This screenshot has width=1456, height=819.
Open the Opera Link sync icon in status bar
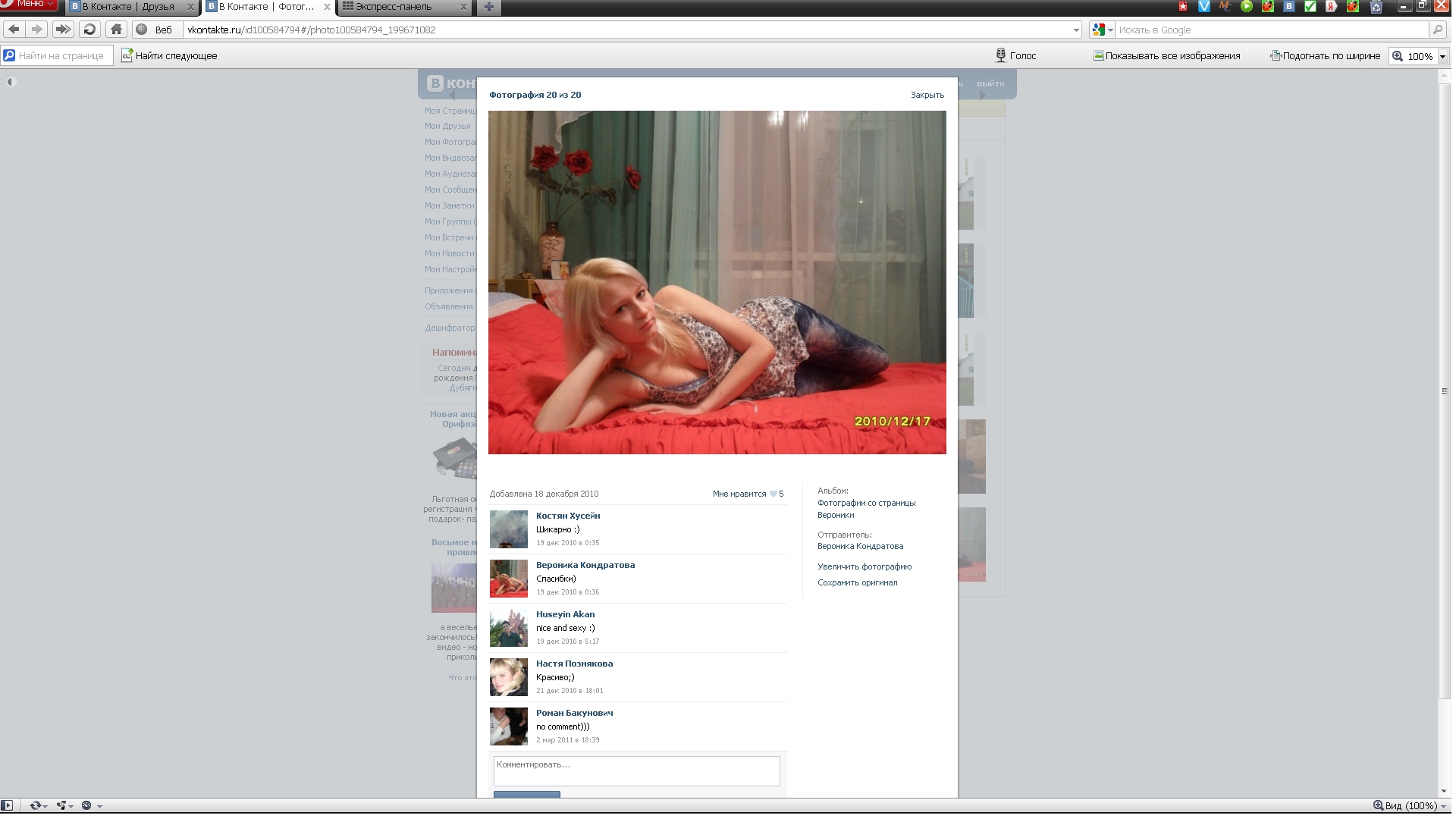click(x=35, y=805)
